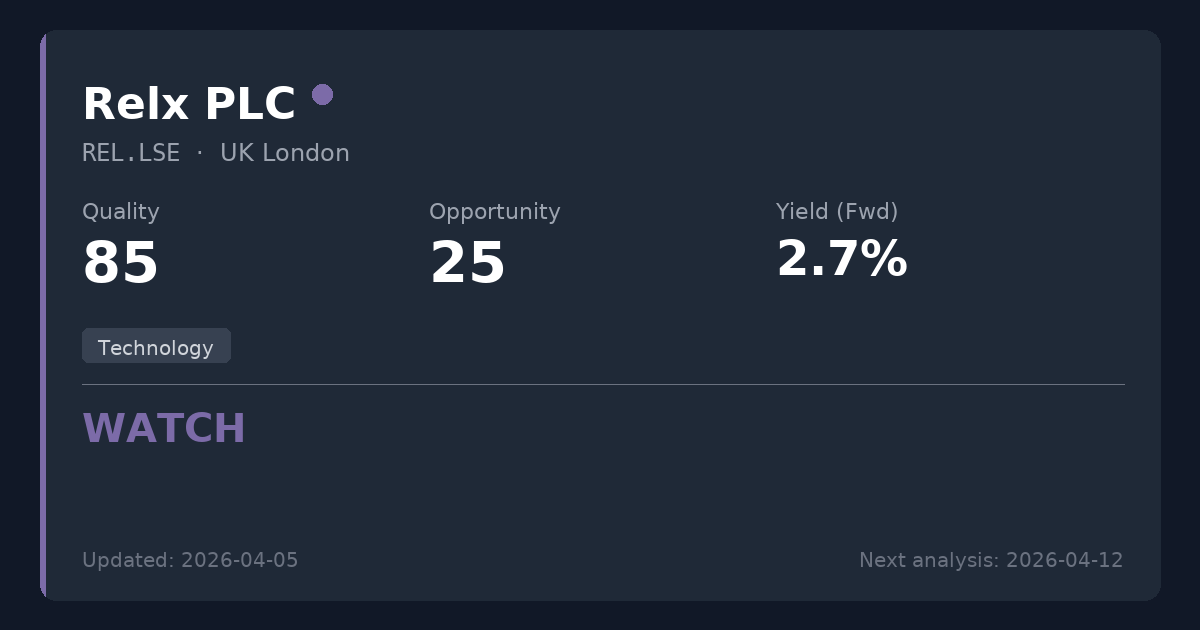Click the purple accent bar on card edge
This screenshot has width=1200, height=630.
(x=43, y=315)
